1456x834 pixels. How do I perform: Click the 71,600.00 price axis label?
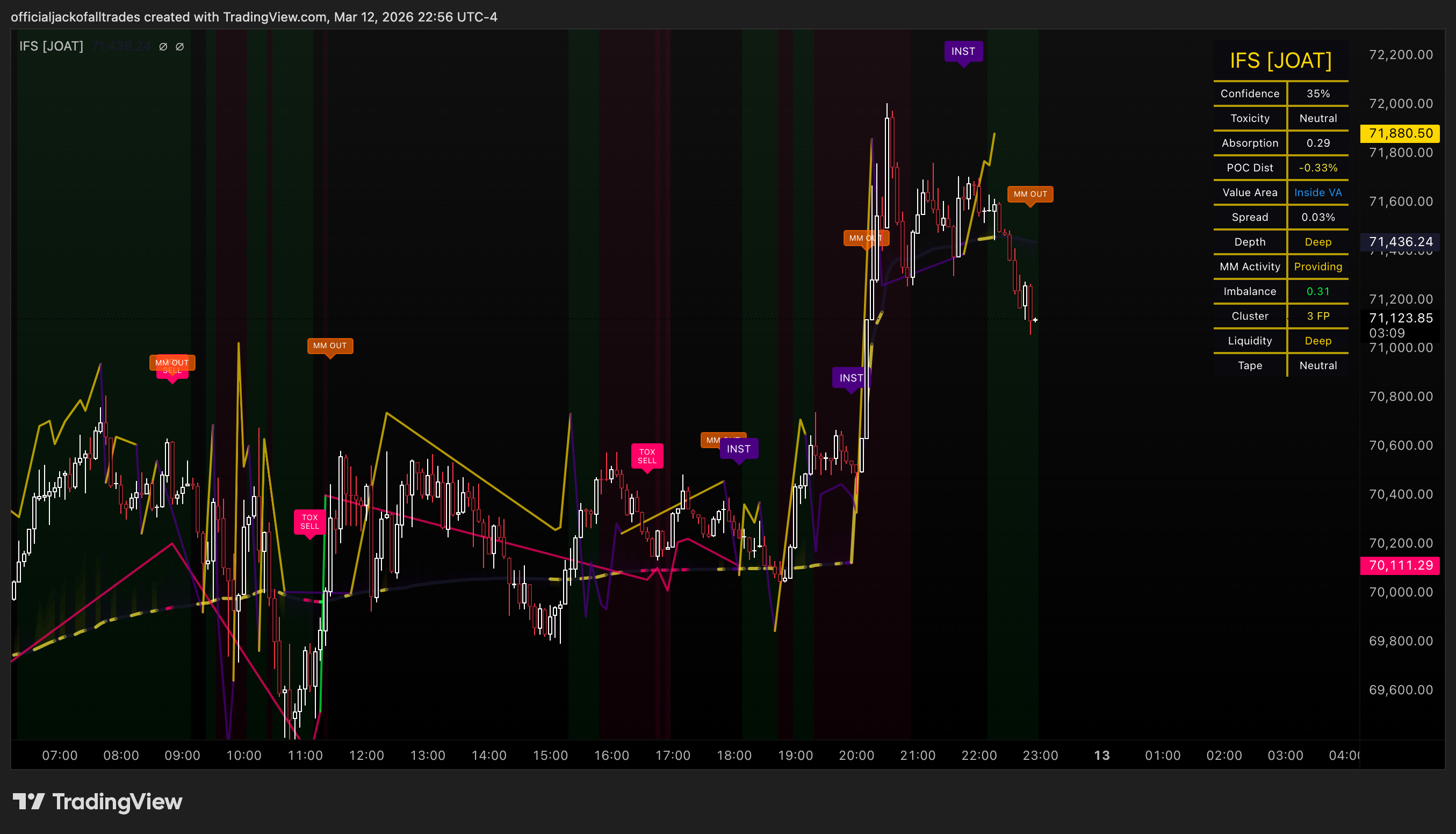coord(1401,201)
